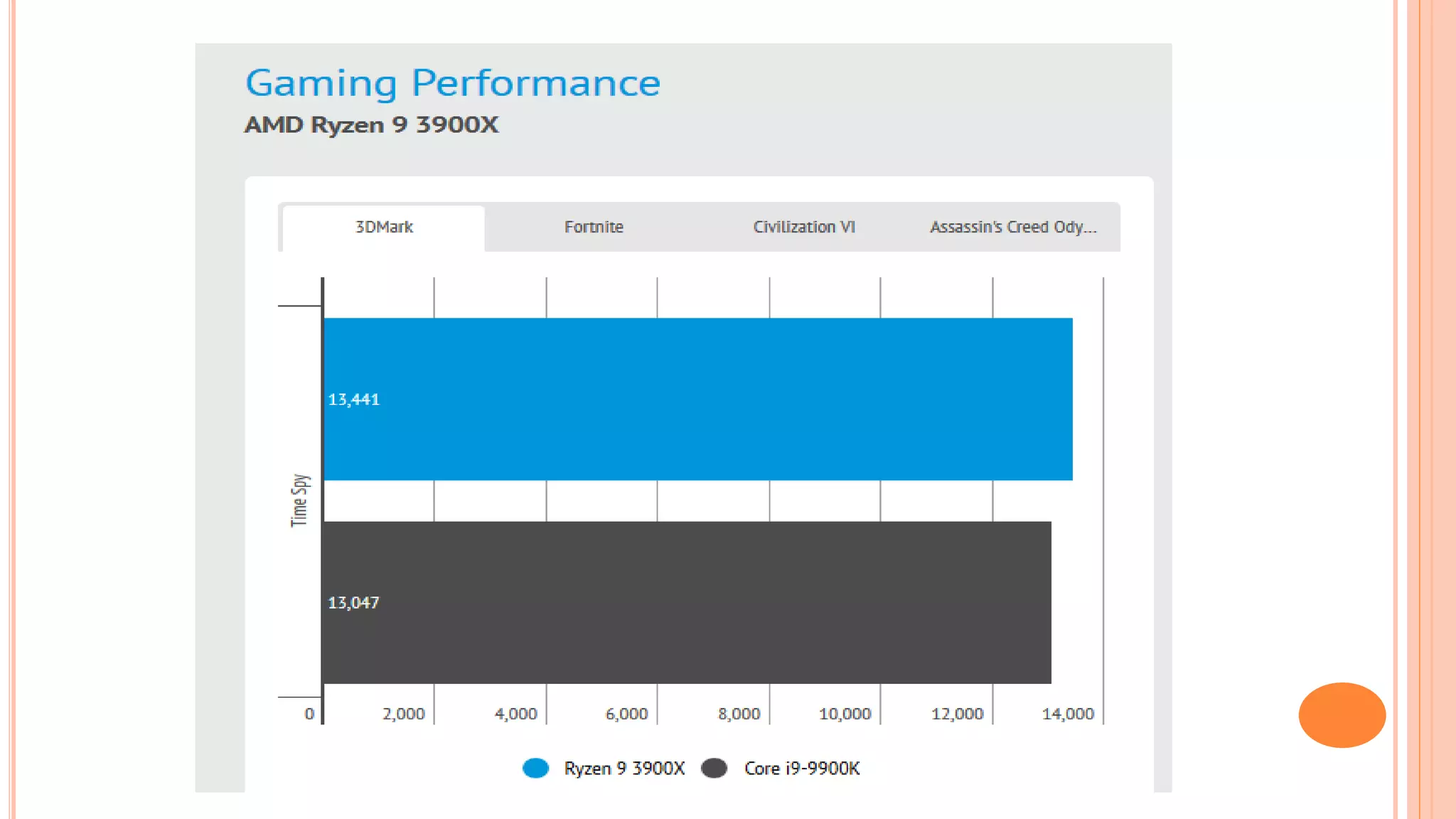
Task: Click the Gaming Performance heading
Action: tap(453, 83)
